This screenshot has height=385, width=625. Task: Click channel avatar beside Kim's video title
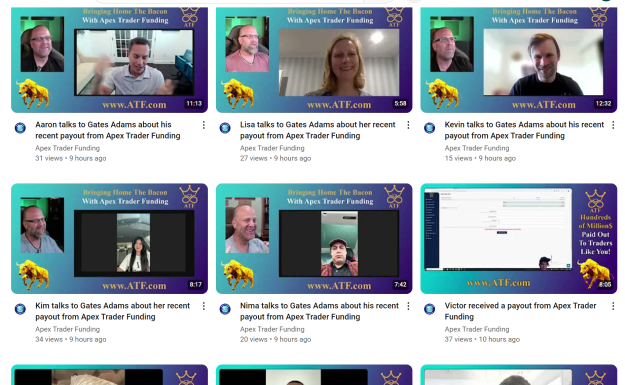(x=20, y=309)
